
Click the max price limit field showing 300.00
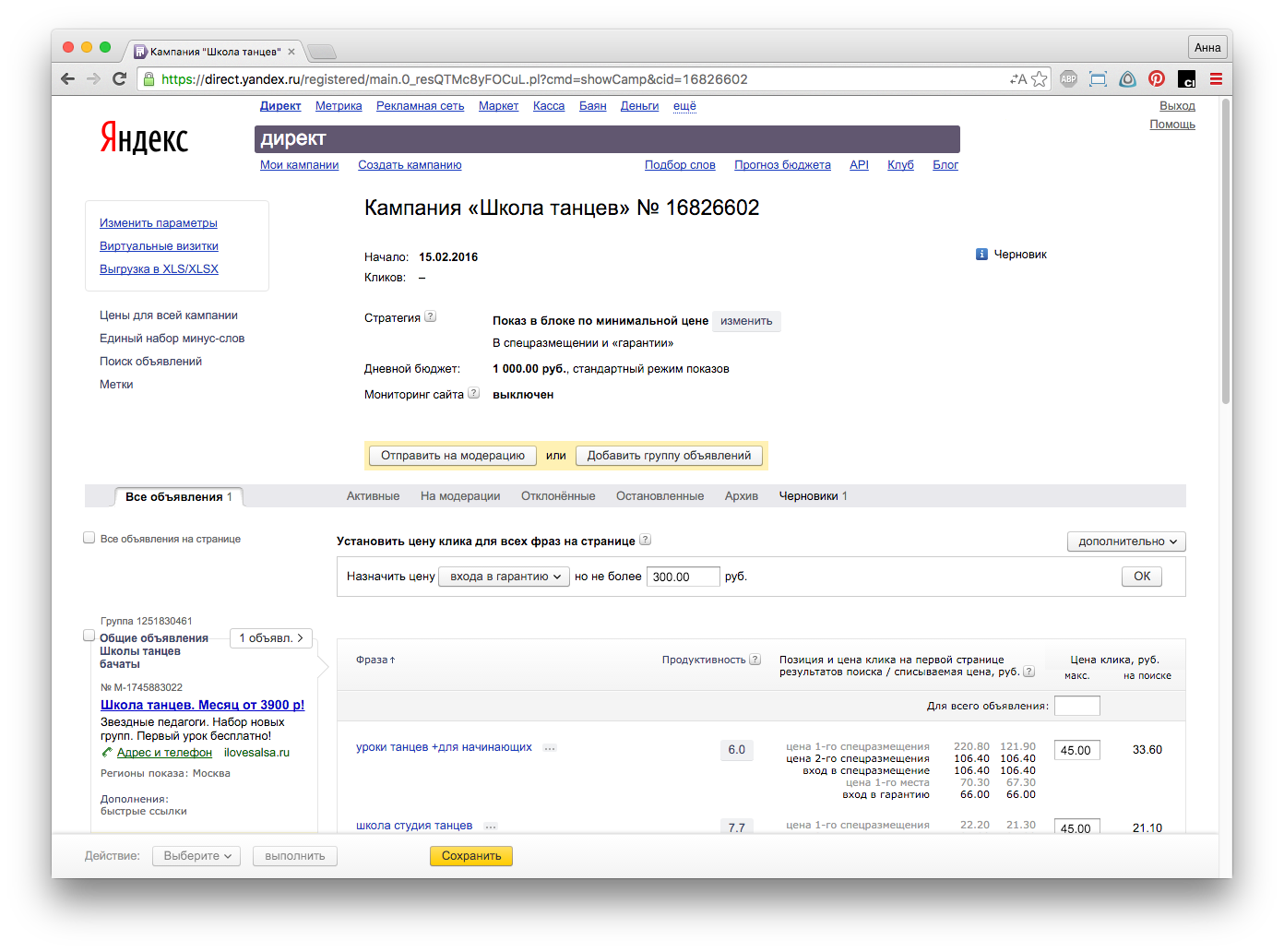point(683,577)
